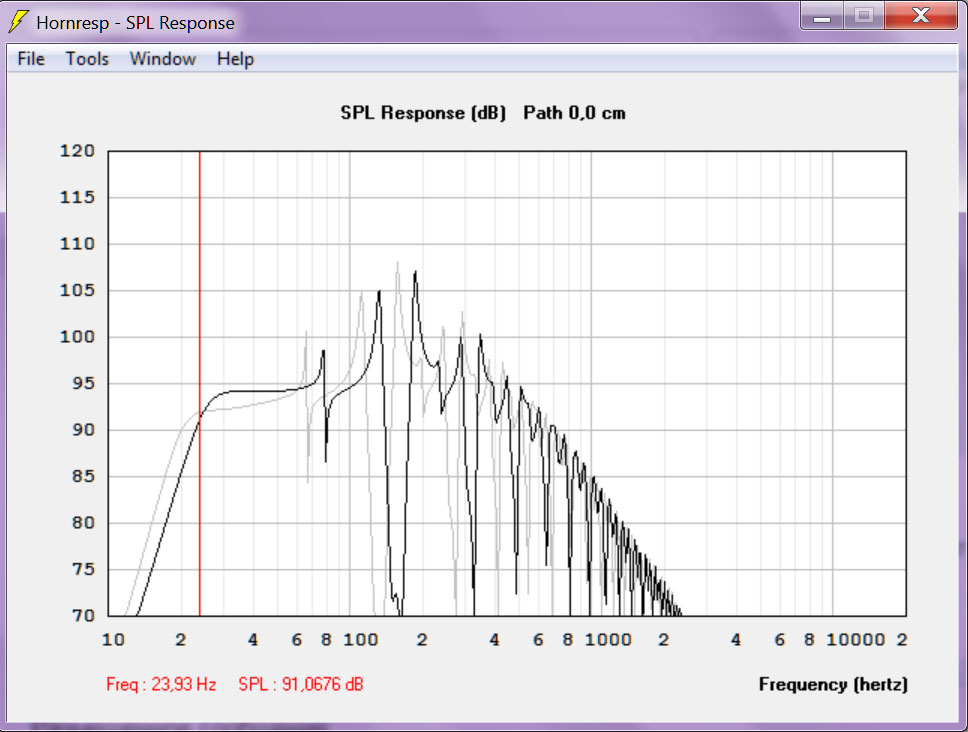The height and width of the screenshot is (732, 968).
Task: Close the SPL Response window
Action: pyautogui.click(x=920, y=15)
